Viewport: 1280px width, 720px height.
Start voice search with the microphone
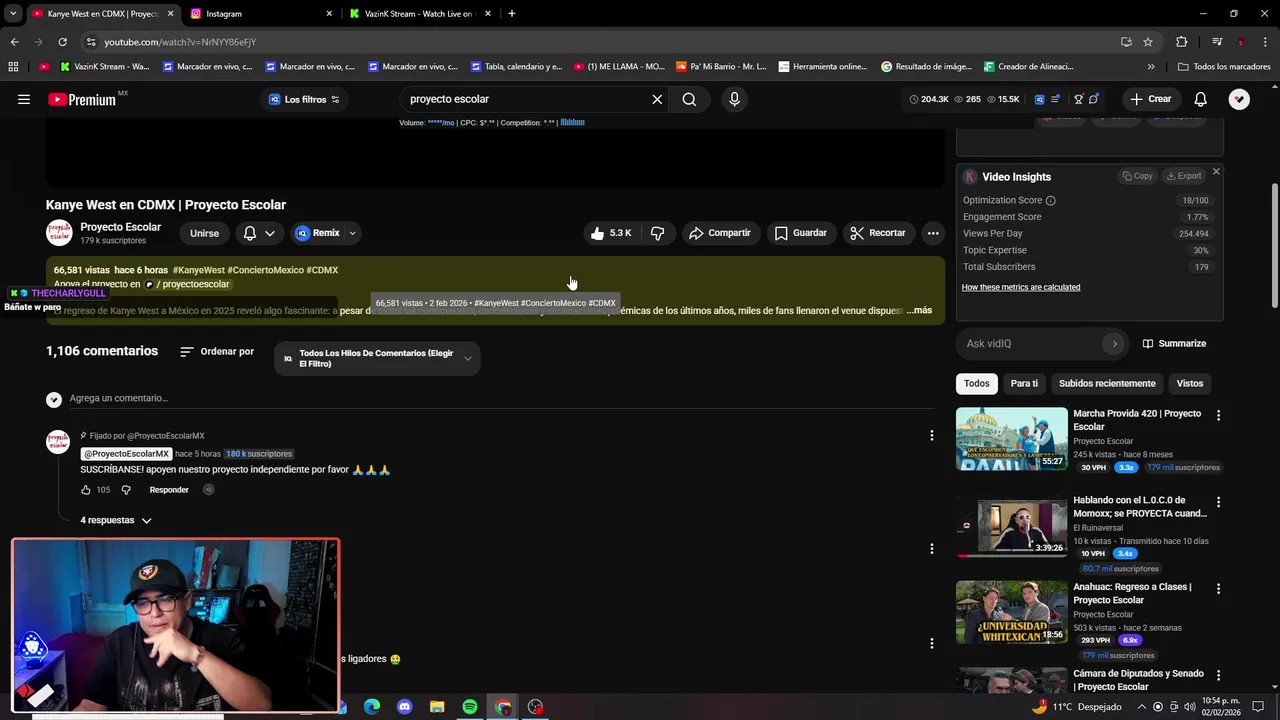click(x=734, y=99)
